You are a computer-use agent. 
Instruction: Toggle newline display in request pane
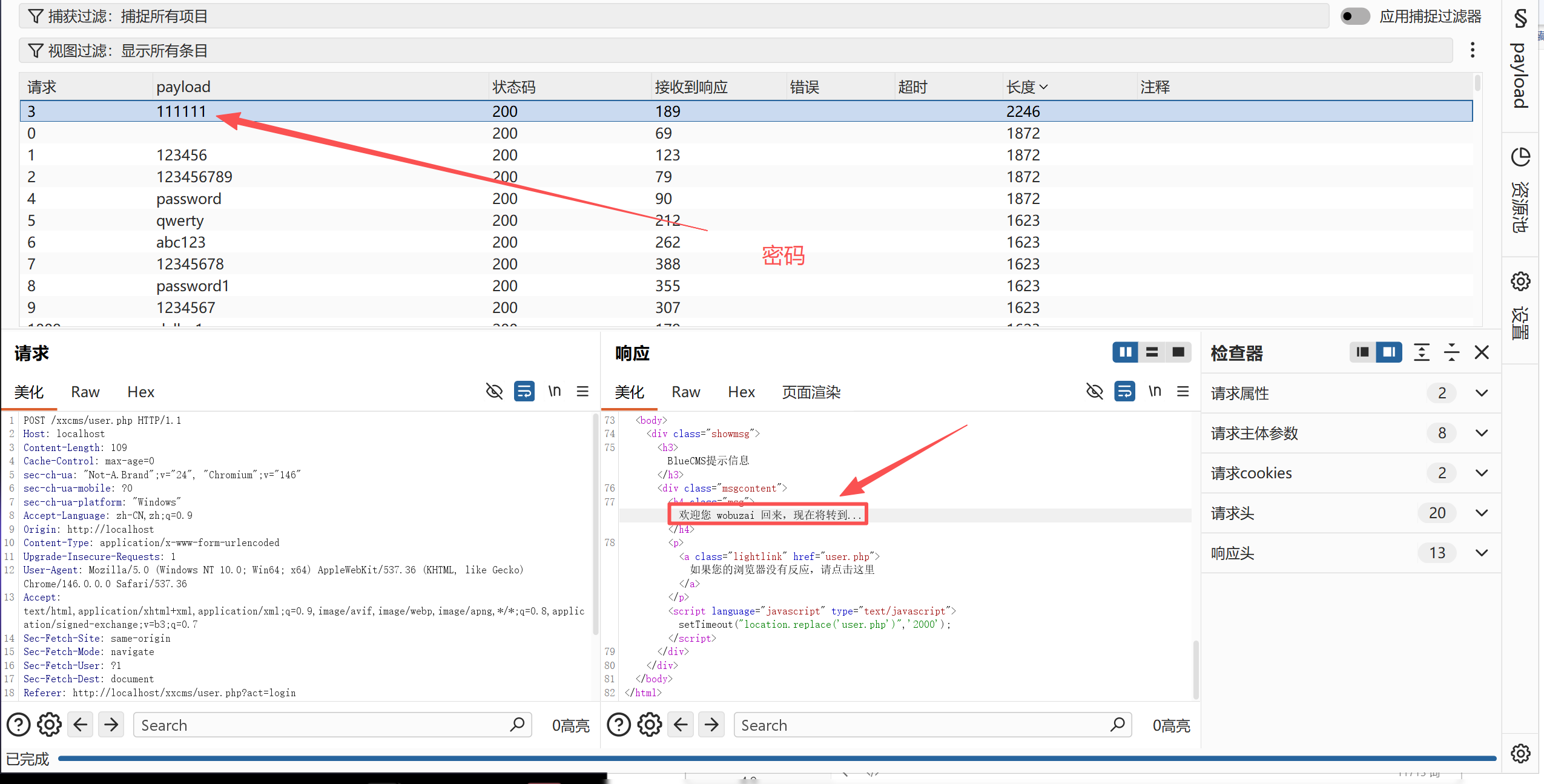pos(555,391)
